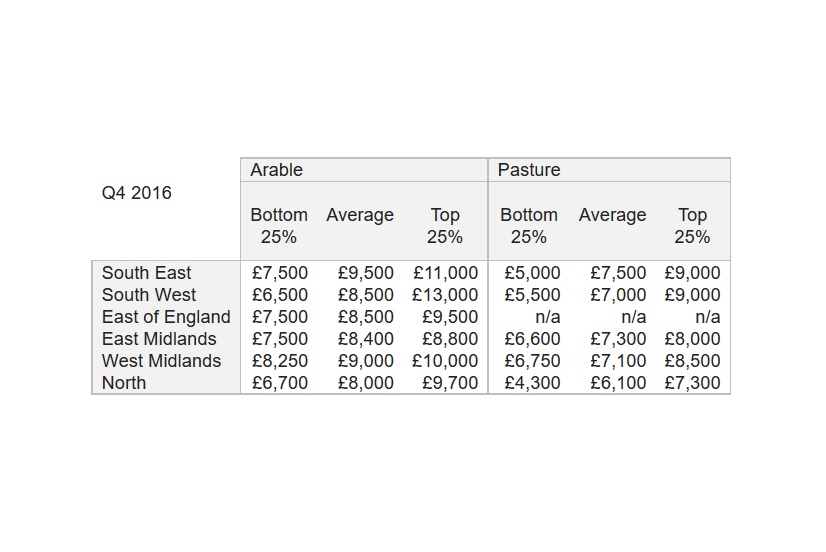Image resolution: width=826 pixels, height=552 pixels.
Task: Select the West Midlands row label
Action: pyautogui.click(x=161, y=361)
